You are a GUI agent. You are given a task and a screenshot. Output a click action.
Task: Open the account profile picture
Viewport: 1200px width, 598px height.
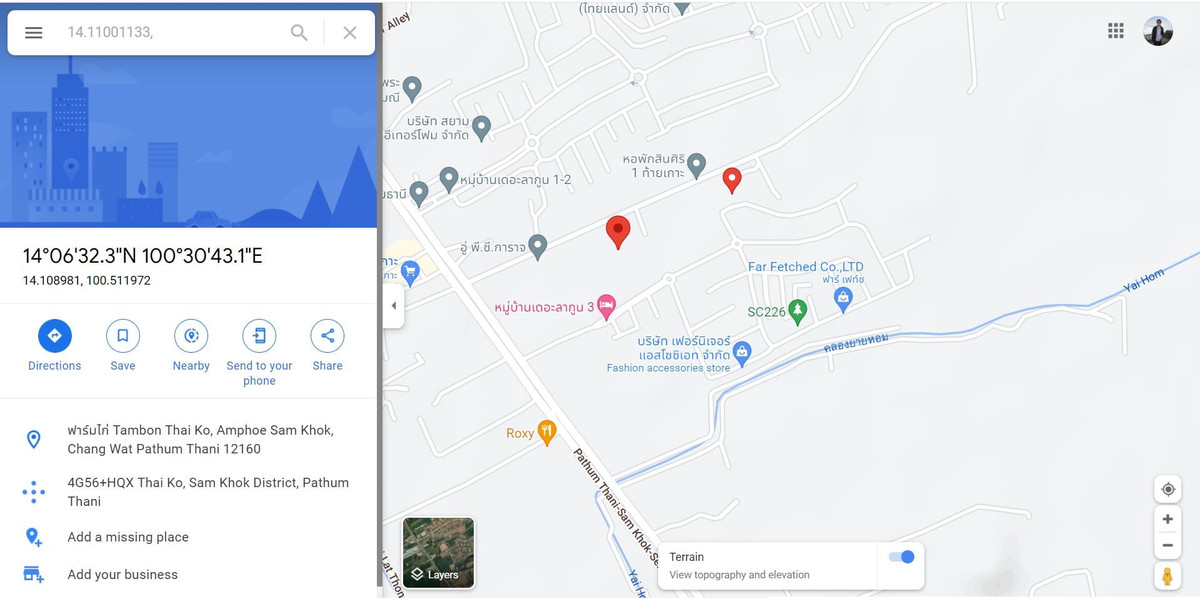[1158, 31]
